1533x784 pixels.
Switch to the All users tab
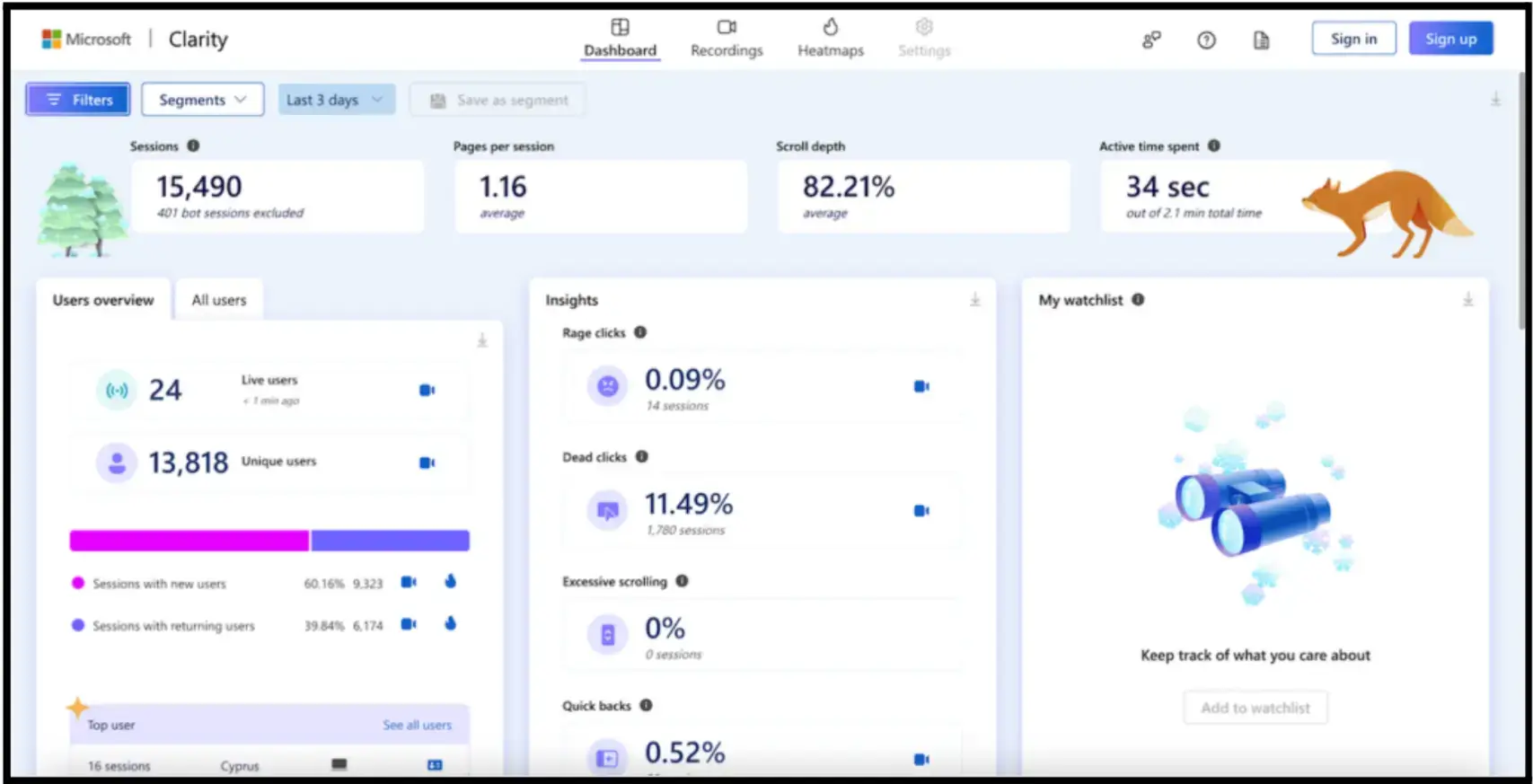pos(218,300)
